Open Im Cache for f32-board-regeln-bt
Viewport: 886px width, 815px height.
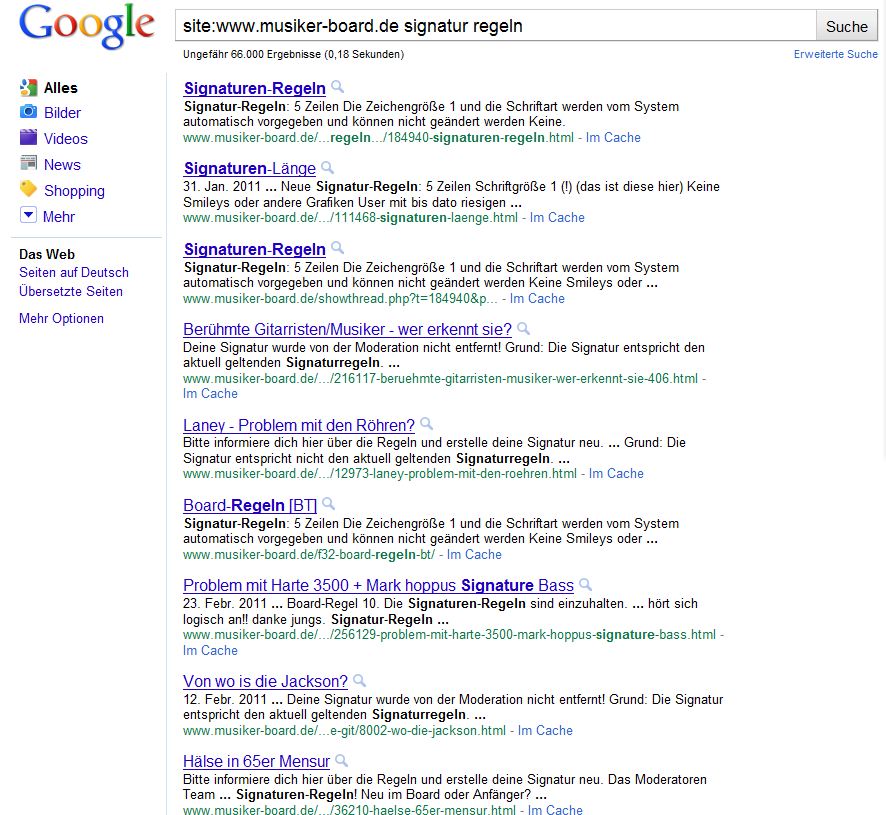coord(474,554)
